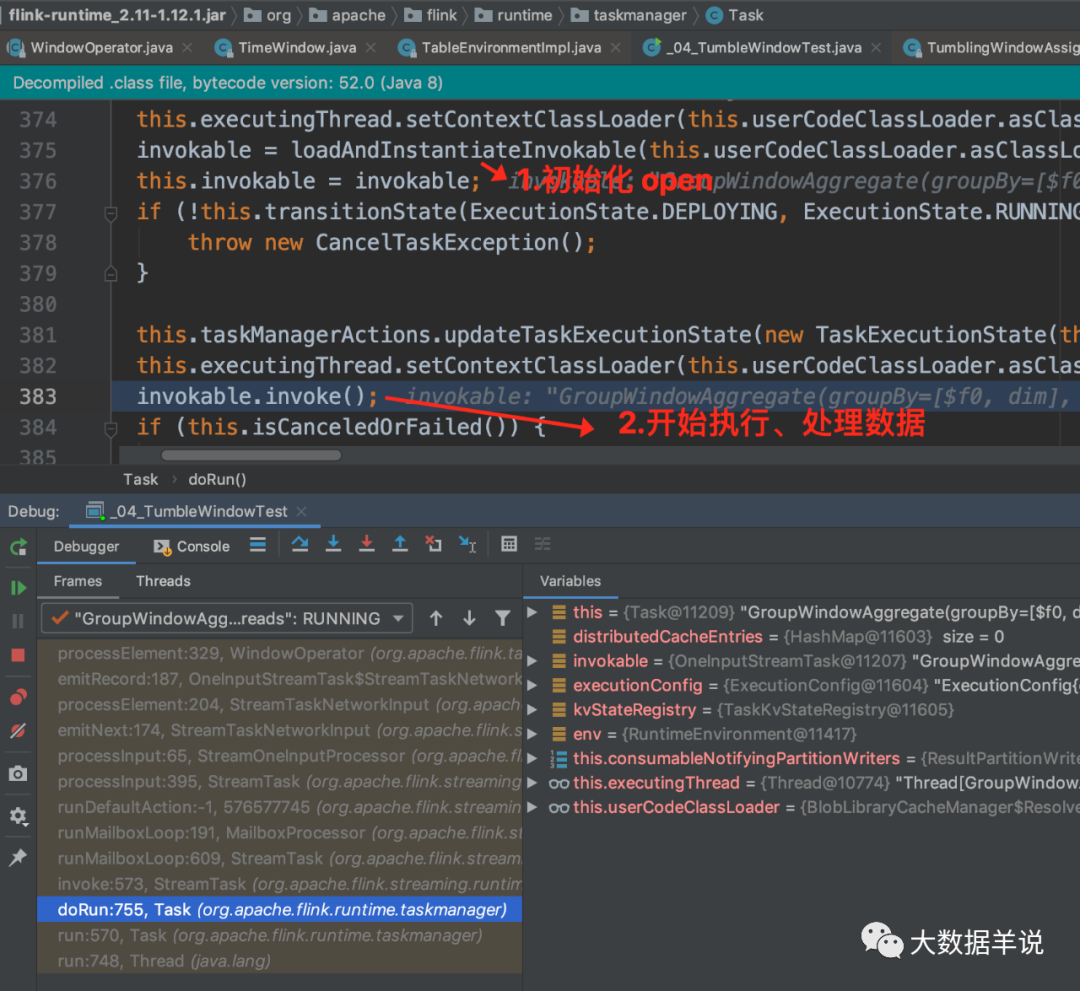Mute all breakpoints

(18, 728)
